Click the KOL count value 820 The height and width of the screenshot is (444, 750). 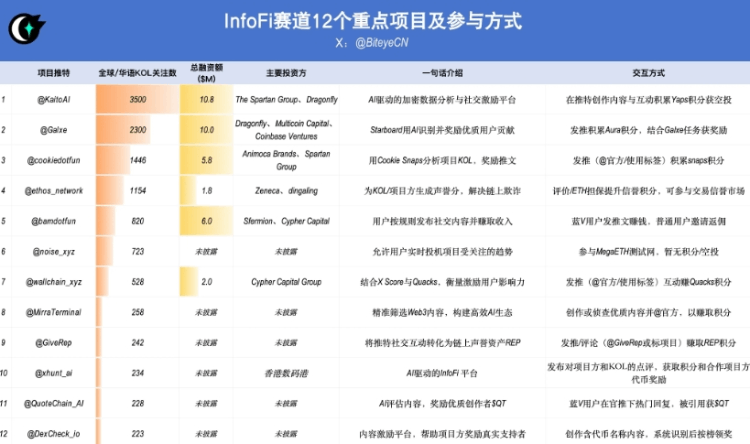(138, 221)
